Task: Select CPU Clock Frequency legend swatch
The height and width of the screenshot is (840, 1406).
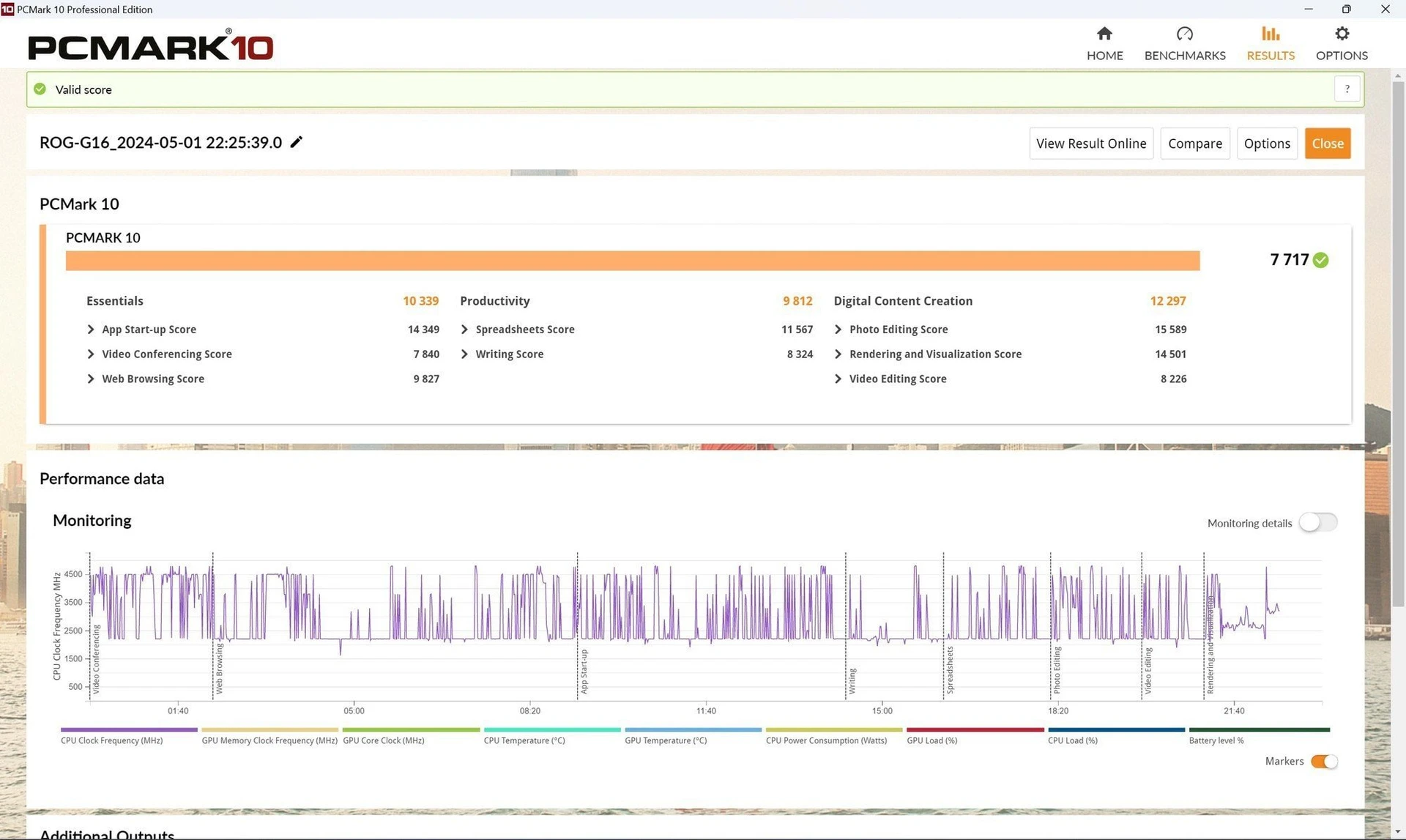Action: click(x=129, y=729)
